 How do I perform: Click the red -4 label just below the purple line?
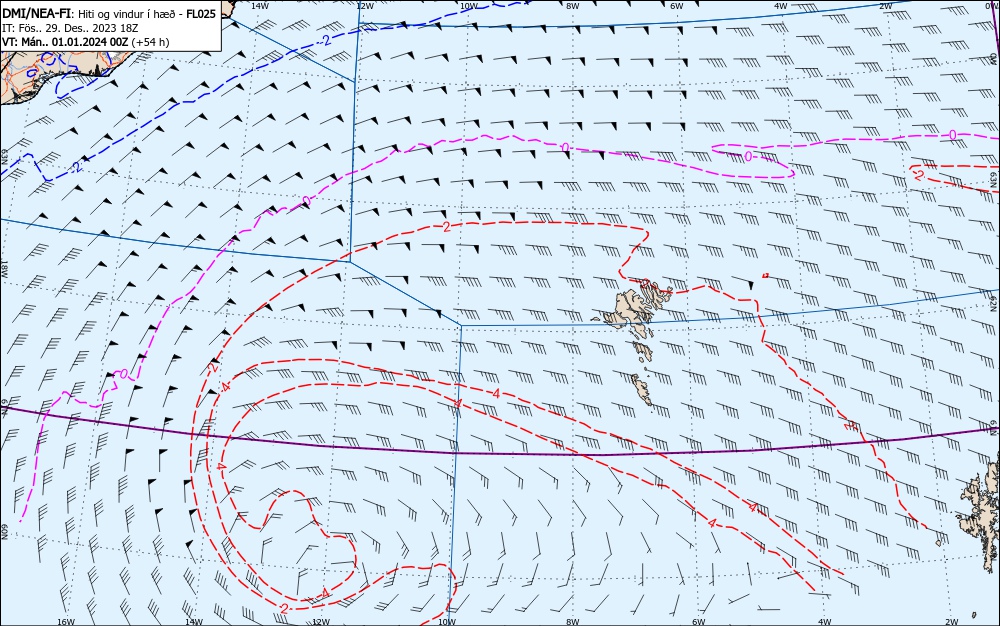[219, 467]
